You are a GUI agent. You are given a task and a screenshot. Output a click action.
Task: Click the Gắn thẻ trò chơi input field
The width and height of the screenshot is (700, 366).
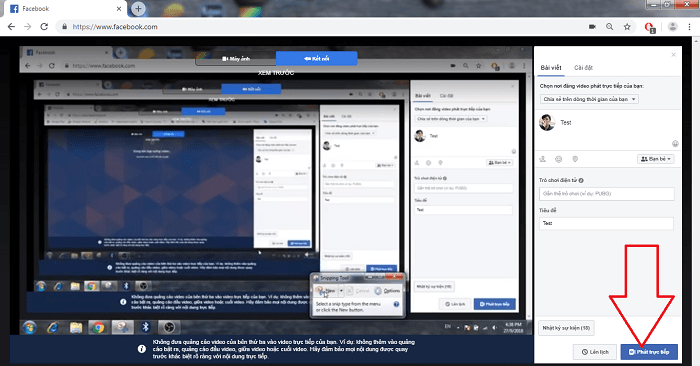(x=607, y=194)
